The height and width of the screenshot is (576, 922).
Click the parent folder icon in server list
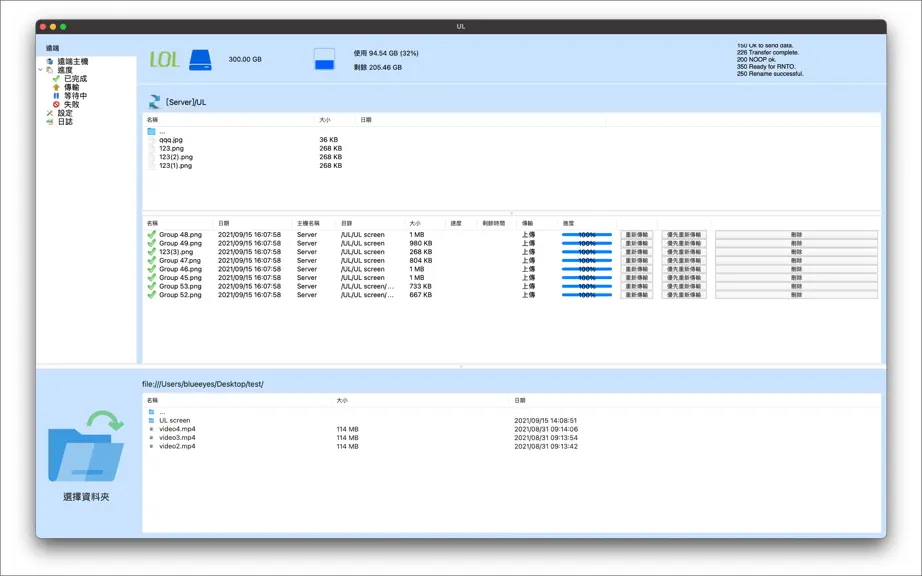(152, 132)
